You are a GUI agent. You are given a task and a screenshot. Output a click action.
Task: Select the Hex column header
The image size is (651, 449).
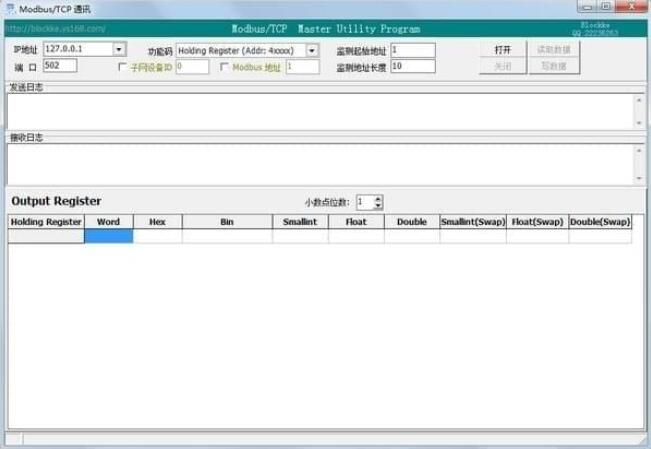pos(157,222)
